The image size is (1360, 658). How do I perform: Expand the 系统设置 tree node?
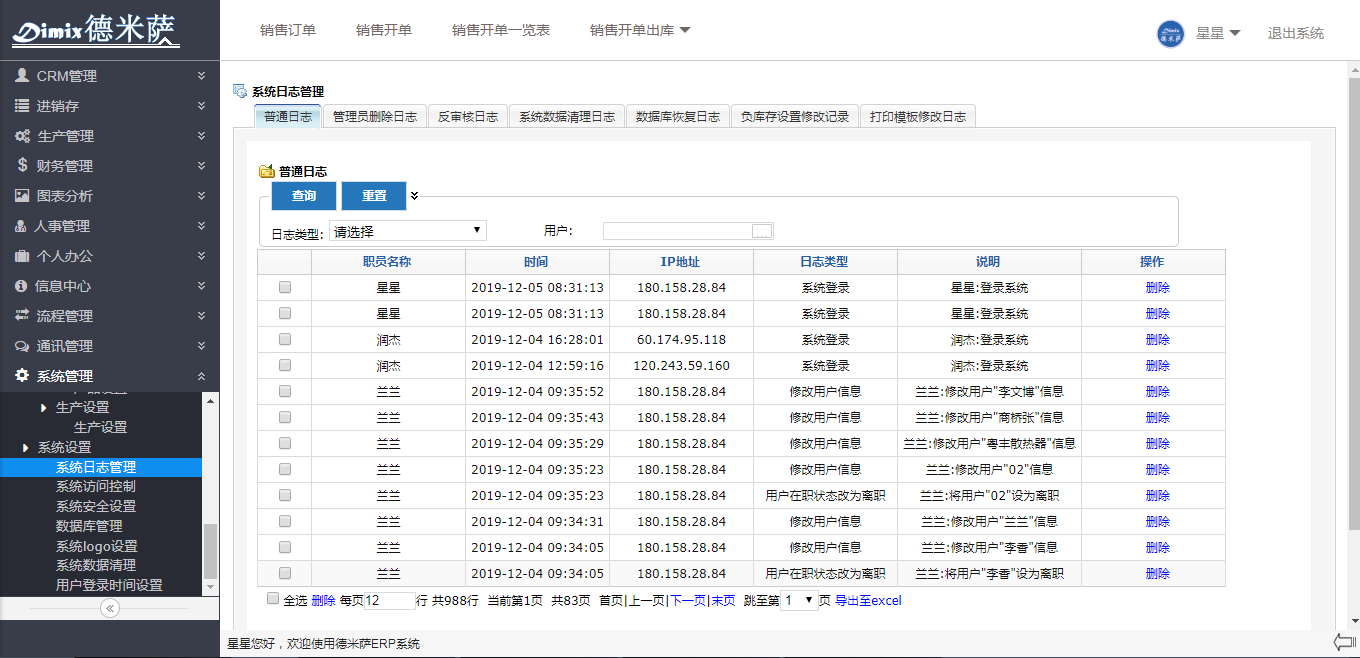tap(26, 447)
